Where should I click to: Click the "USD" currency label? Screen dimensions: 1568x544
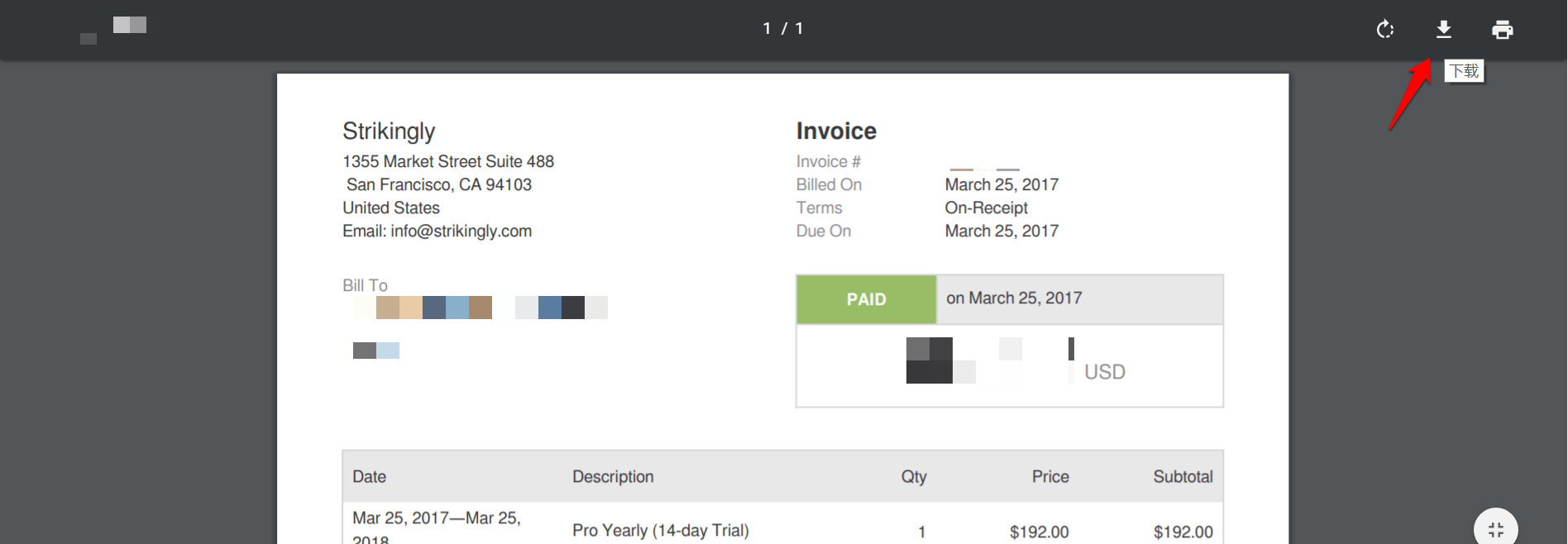(1105, 372)
